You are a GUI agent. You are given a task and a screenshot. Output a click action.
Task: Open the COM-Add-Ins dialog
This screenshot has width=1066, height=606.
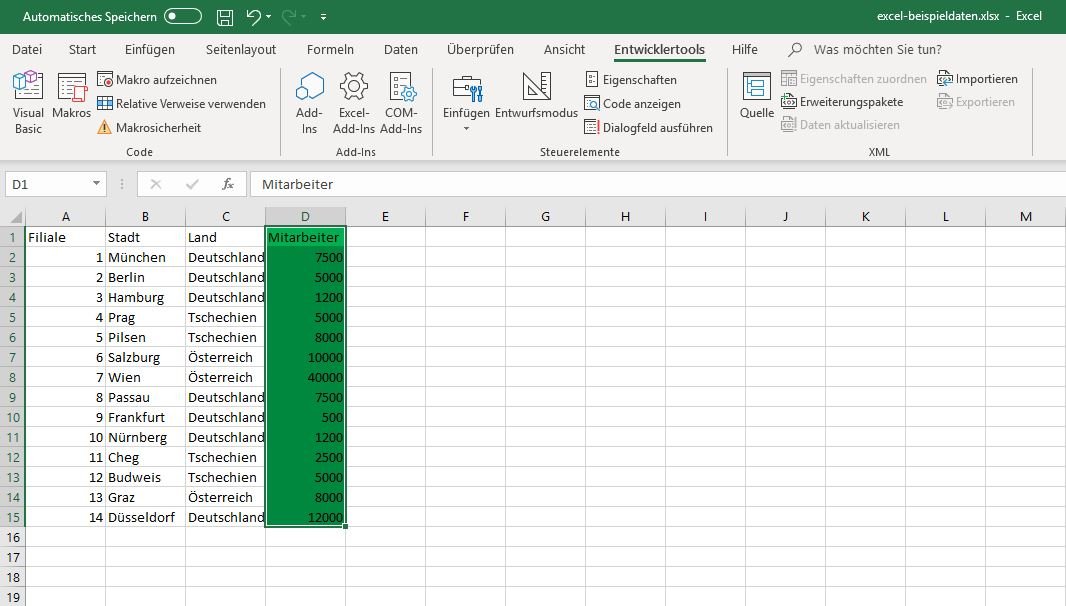(401, 102)
